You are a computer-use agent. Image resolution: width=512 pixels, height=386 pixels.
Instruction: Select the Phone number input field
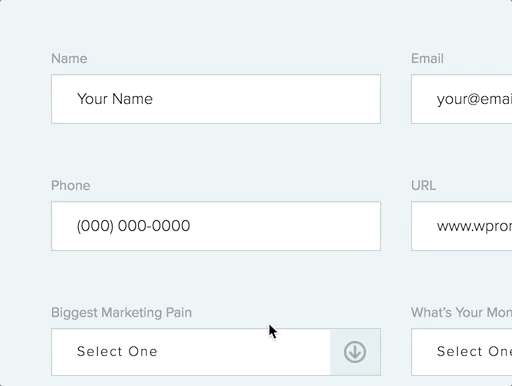(216, 226)
